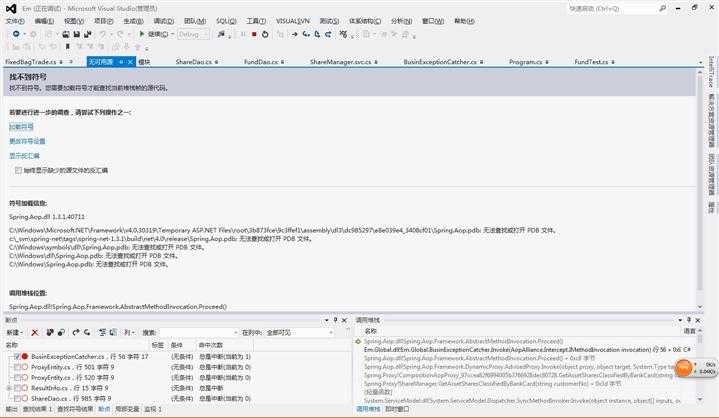Switch to the FundDao.cs tab
719x418 pixels.
(x=261, y=61)
